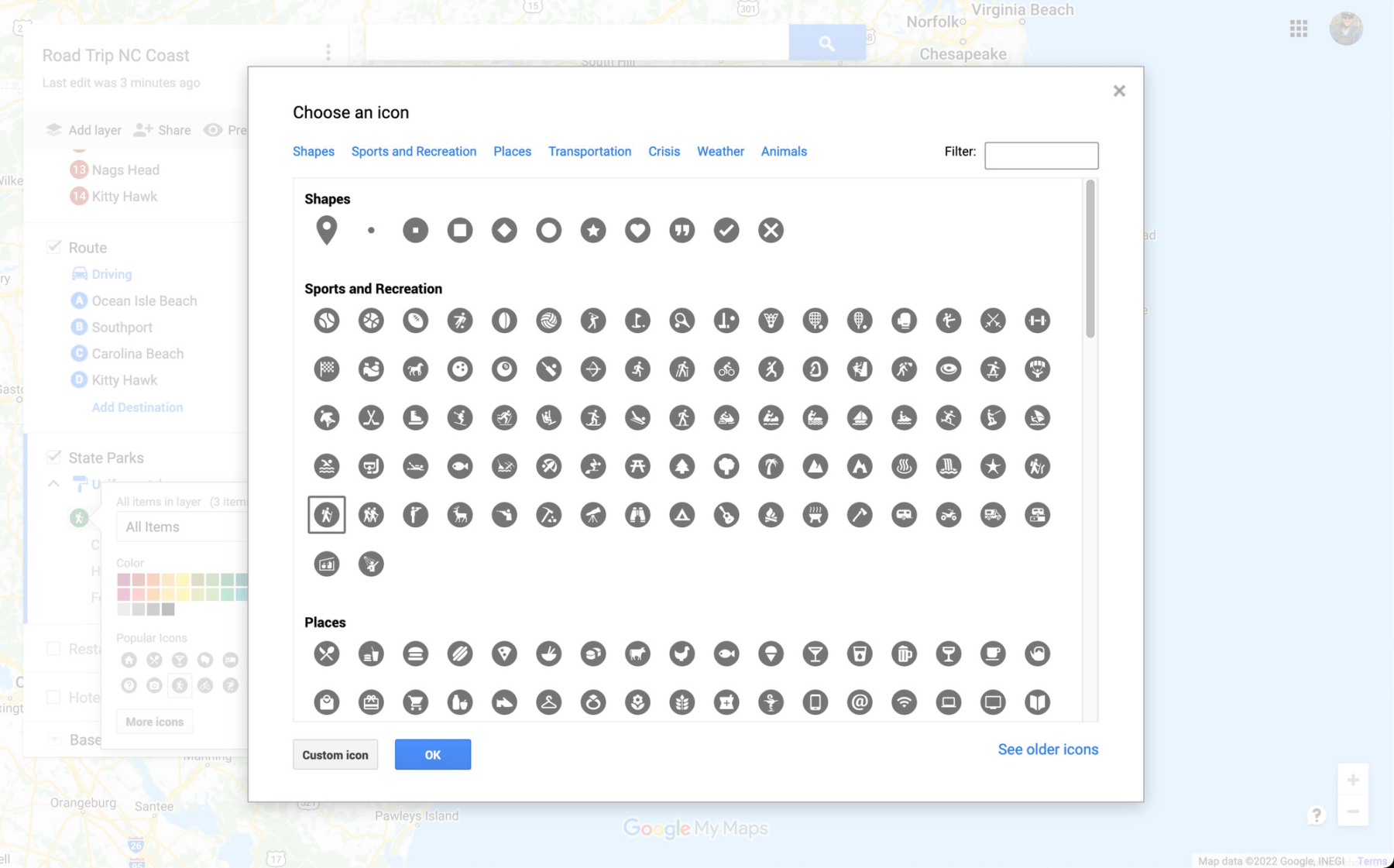The height and width of the screenshot is (868, 1394).
Task: Click the icon Filter text field
Action: 1041,156
